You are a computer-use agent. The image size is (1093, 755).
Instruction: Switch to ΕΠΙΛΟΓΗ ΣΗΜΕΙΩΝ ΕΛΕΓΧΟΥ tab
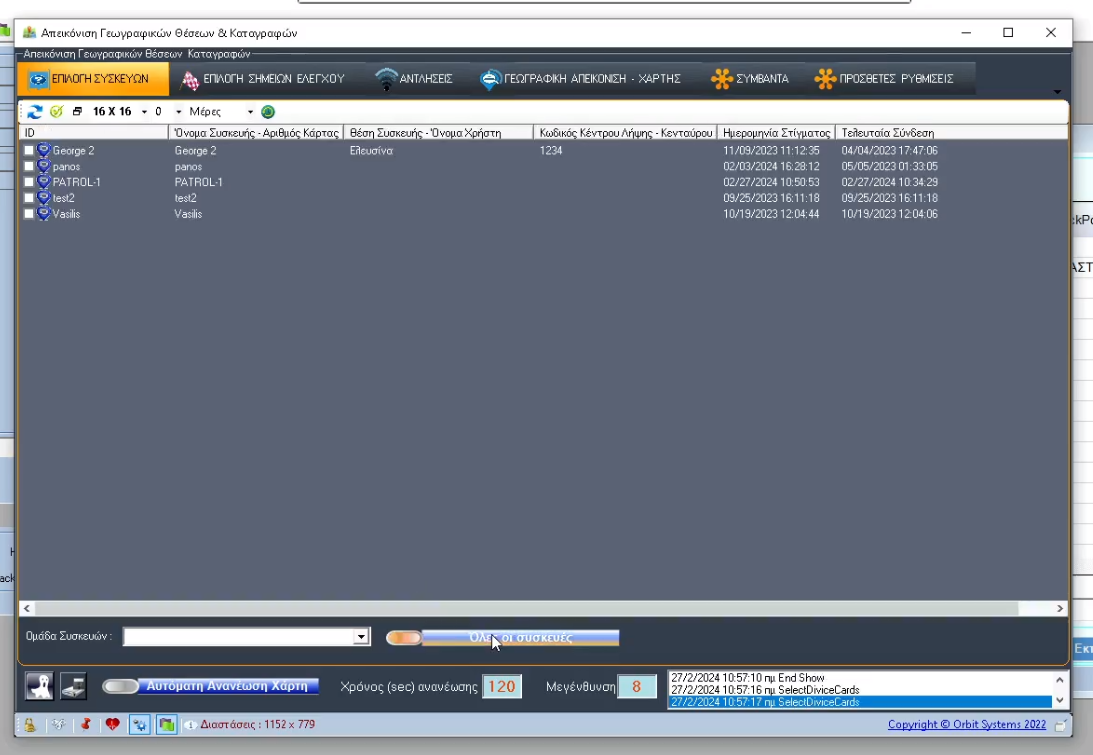[x=262, y=78]
